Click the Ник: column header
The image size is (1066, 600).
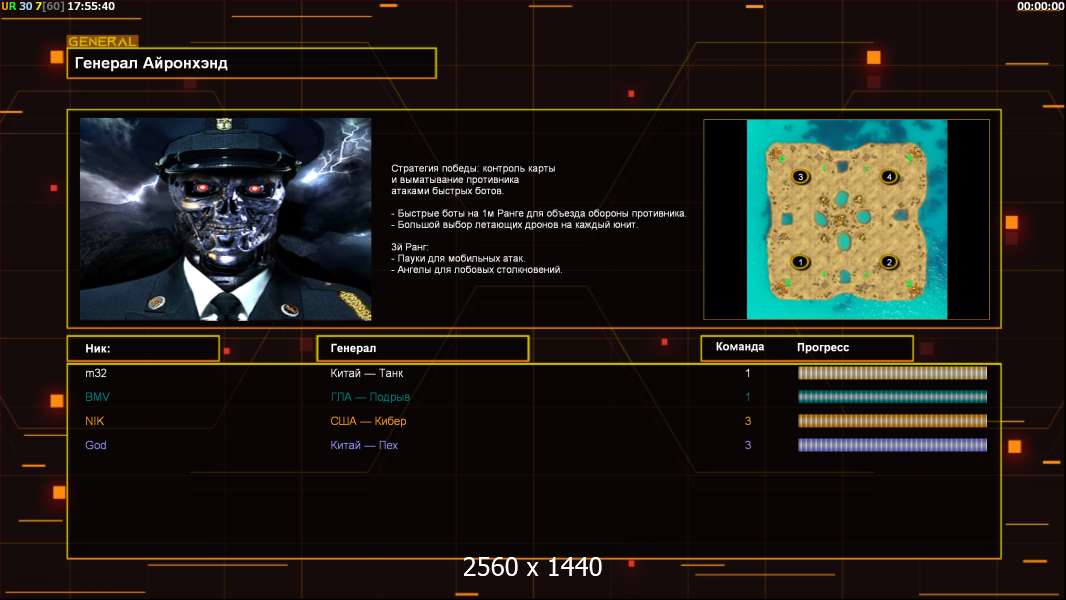(x=143, y=349)
